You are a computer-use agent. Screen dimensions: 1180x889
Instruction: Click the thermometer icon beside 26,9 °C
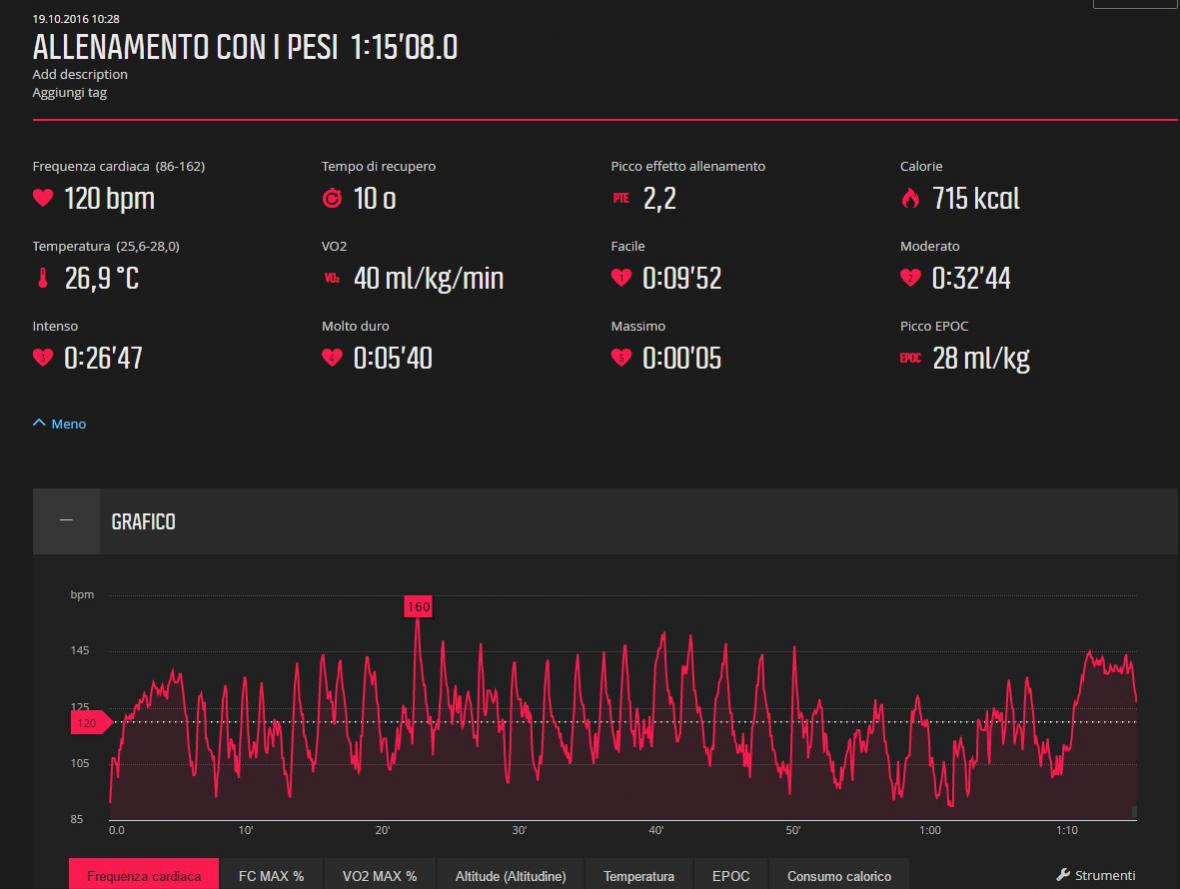point(41,279)
